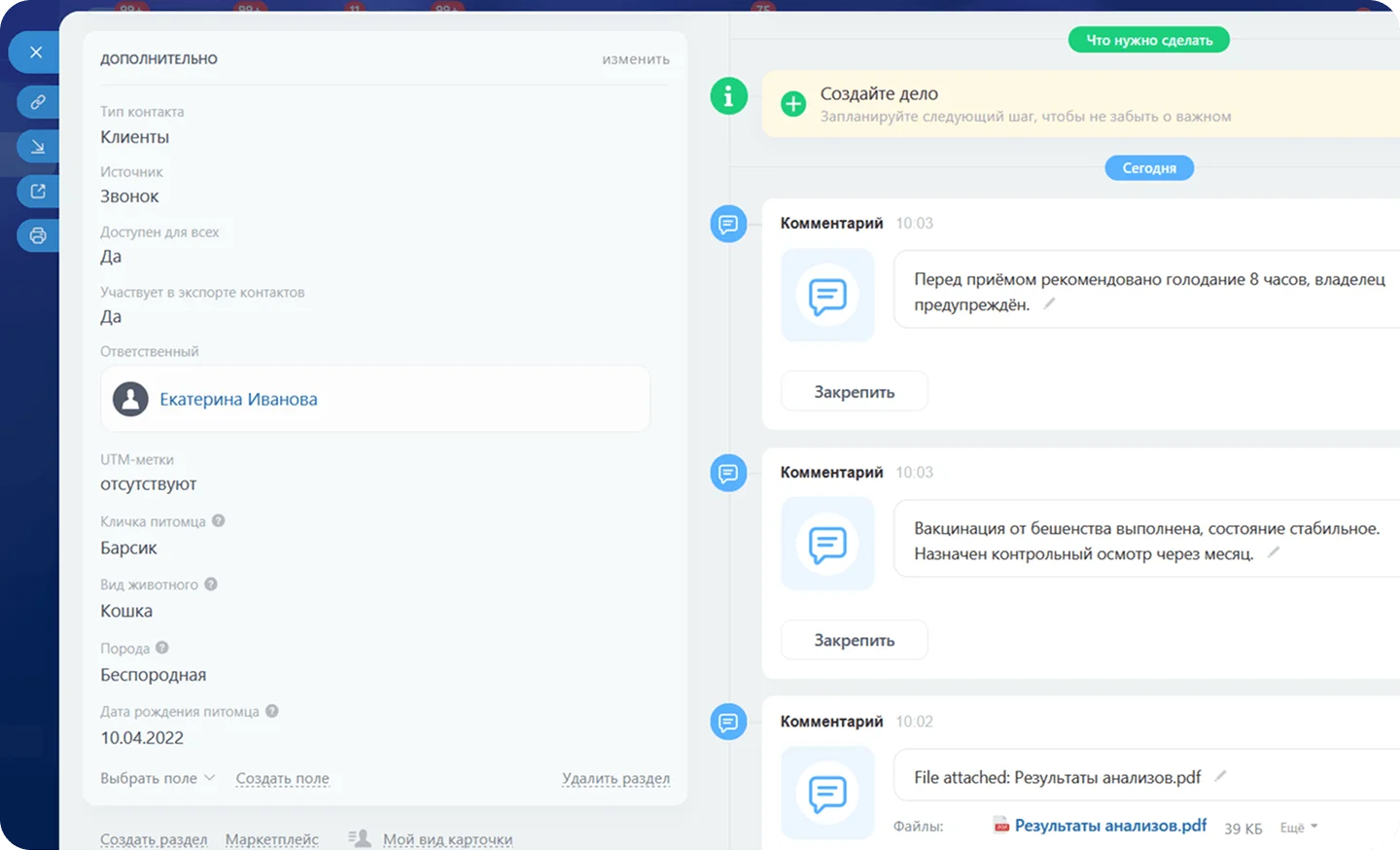Image resolution: width=1400 pixels, height=850 pixels.
Task: Click the printer icon in the sidebar
Action: coord(38,235)
